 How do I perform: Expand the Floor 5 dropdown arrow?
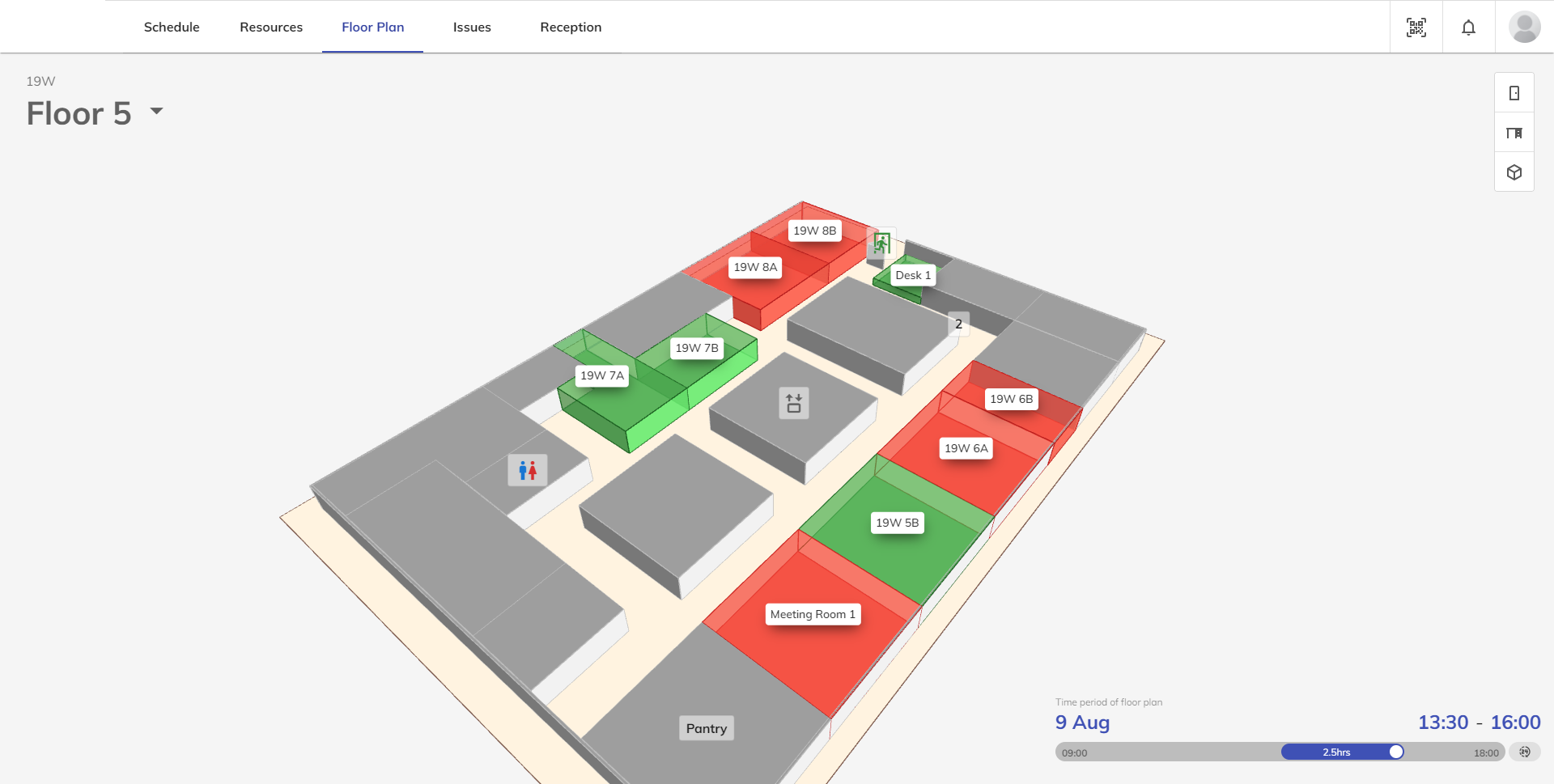(157, 112)
